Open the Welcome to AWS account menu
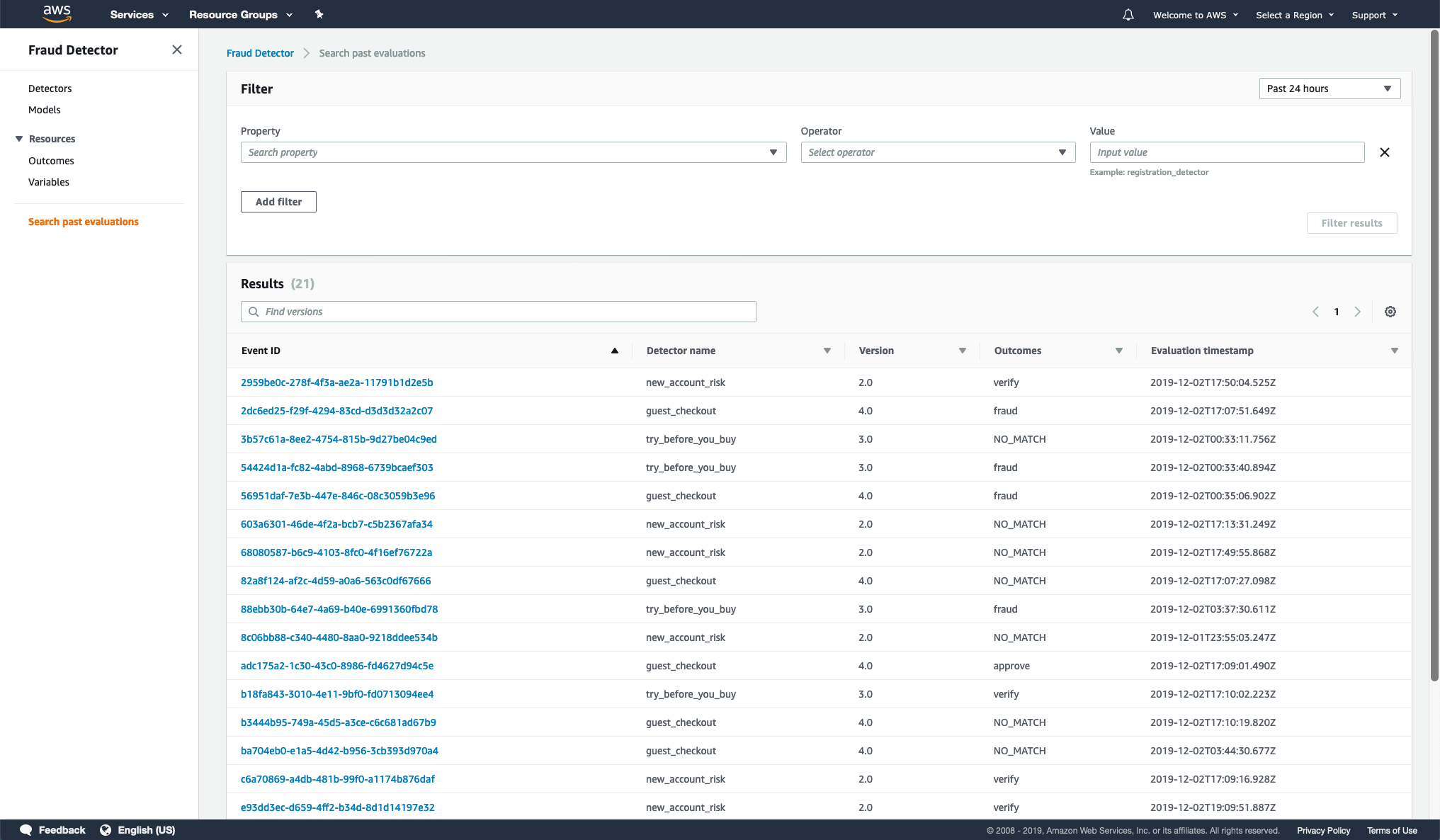 click(1196, 15)
